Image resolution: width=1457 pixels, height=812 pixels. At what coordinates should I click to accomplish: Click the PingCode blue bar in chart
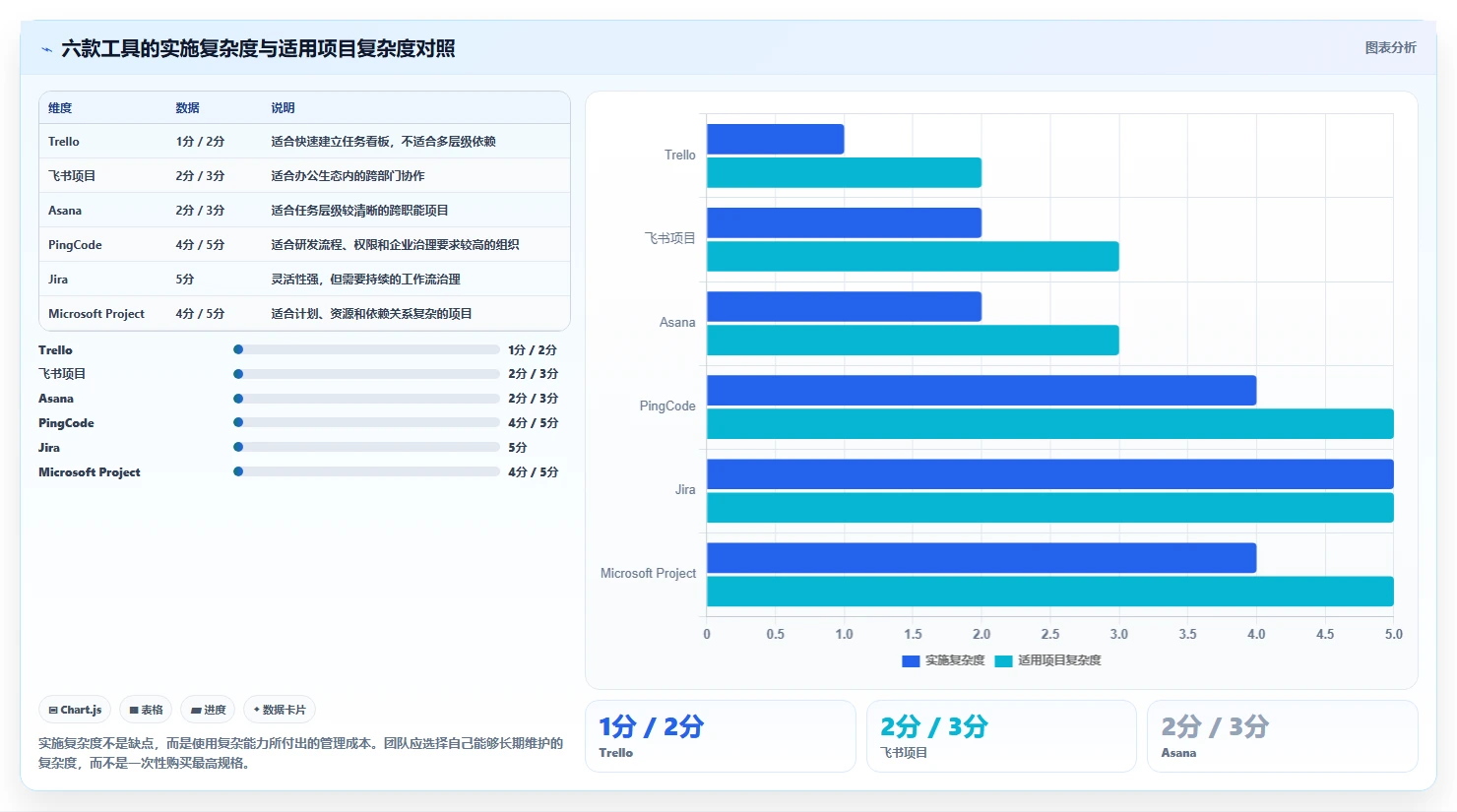pos(982,390)
